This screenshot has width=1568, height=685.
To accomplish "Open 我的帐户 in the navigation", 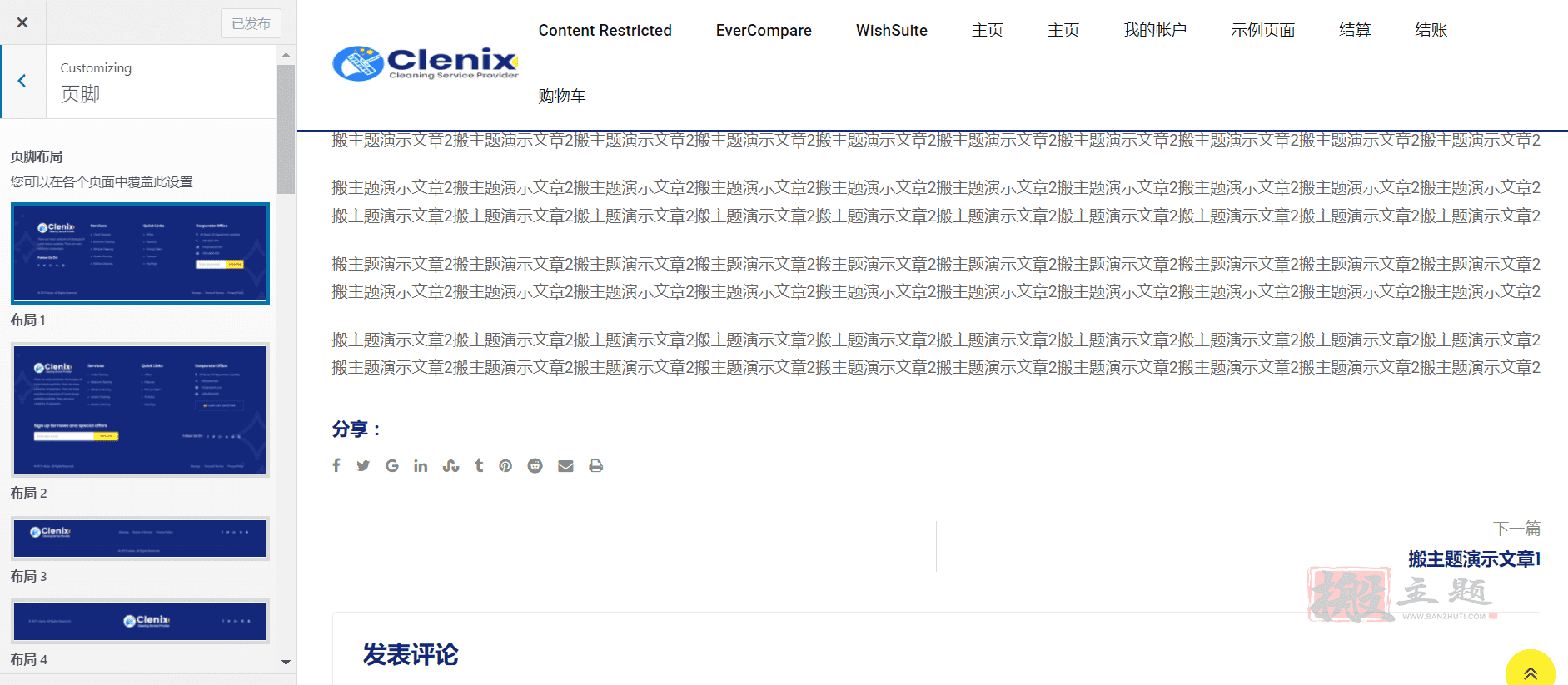I will [1155, 31].
